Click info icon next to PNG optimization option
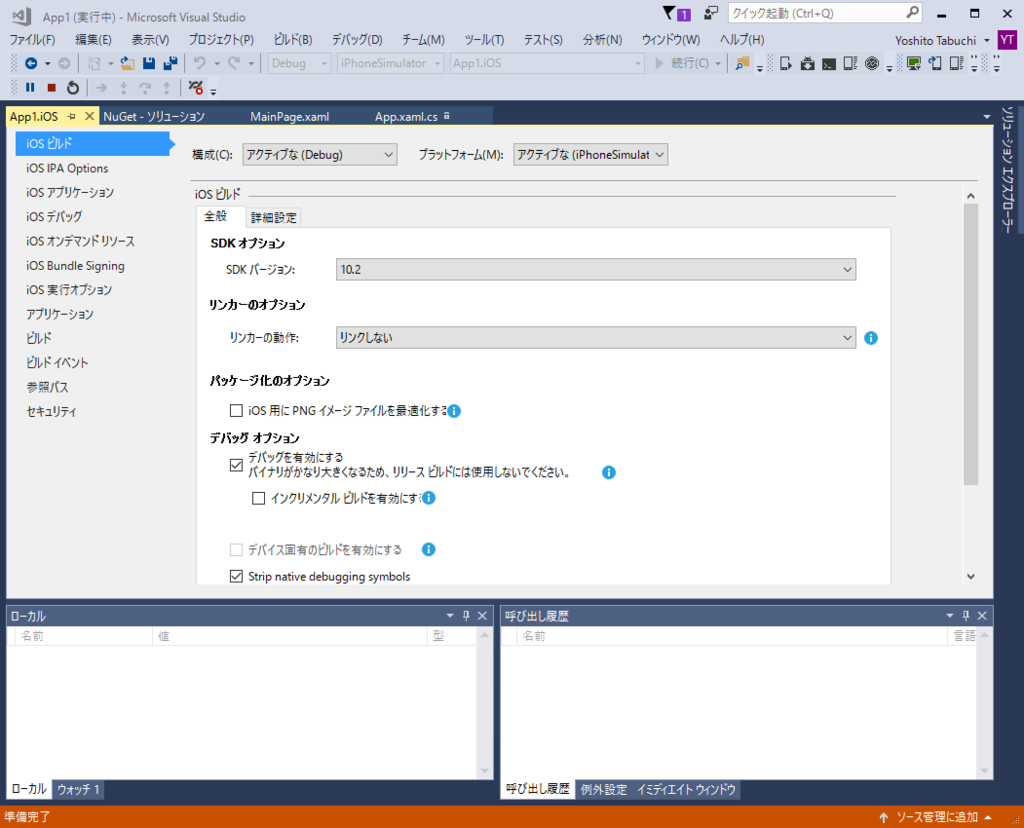Viewport: 1024px width, 828px height. [454, 411]
